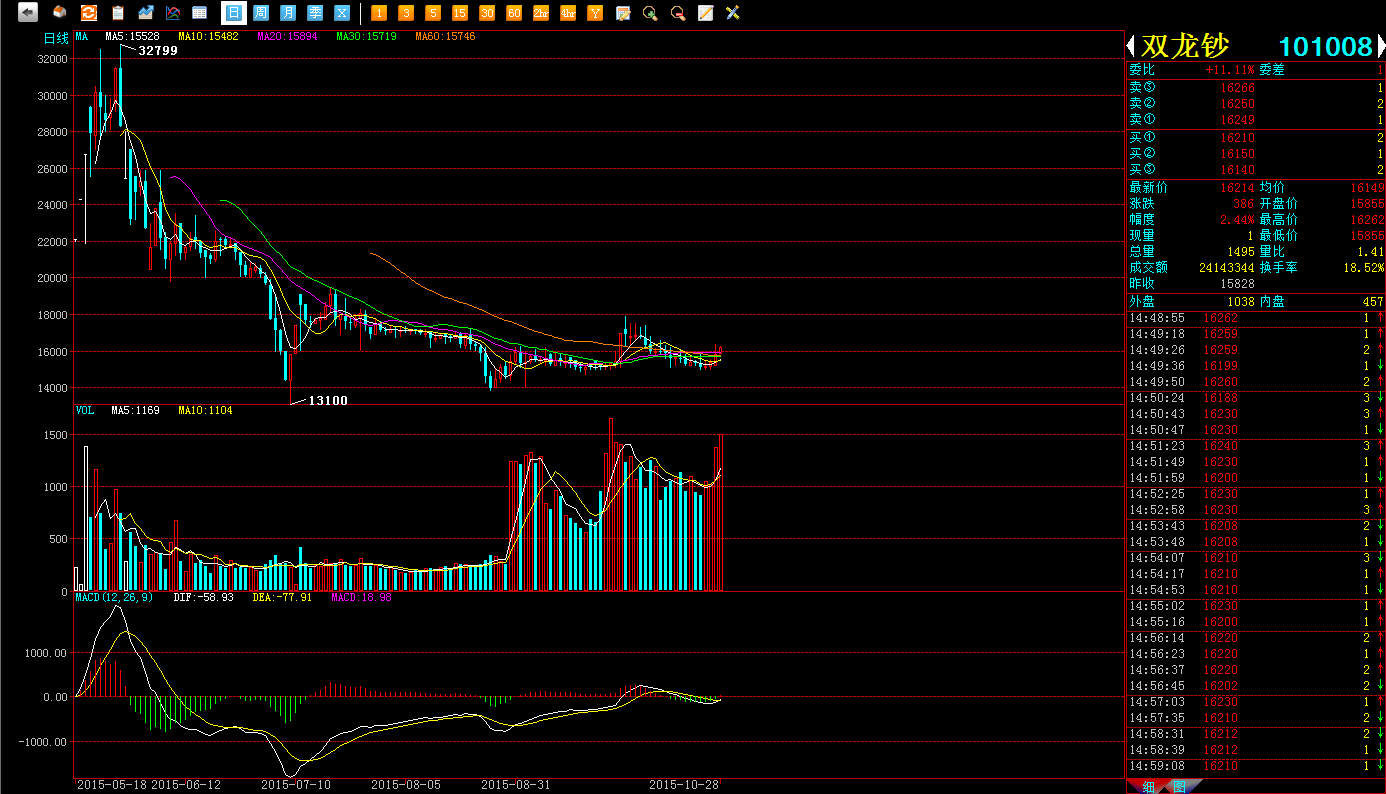
Task: Switch to the 图 chart tab
Action: point(1179,787)
